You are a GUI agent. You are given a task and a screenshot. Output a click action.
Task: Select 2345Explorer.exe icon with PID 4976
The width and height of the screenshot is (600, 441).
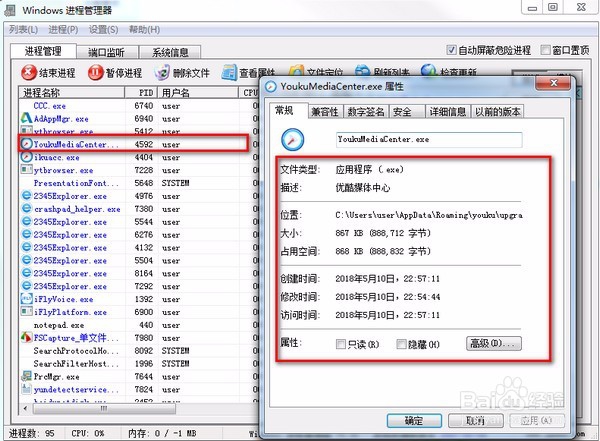[x=26, y=196]
